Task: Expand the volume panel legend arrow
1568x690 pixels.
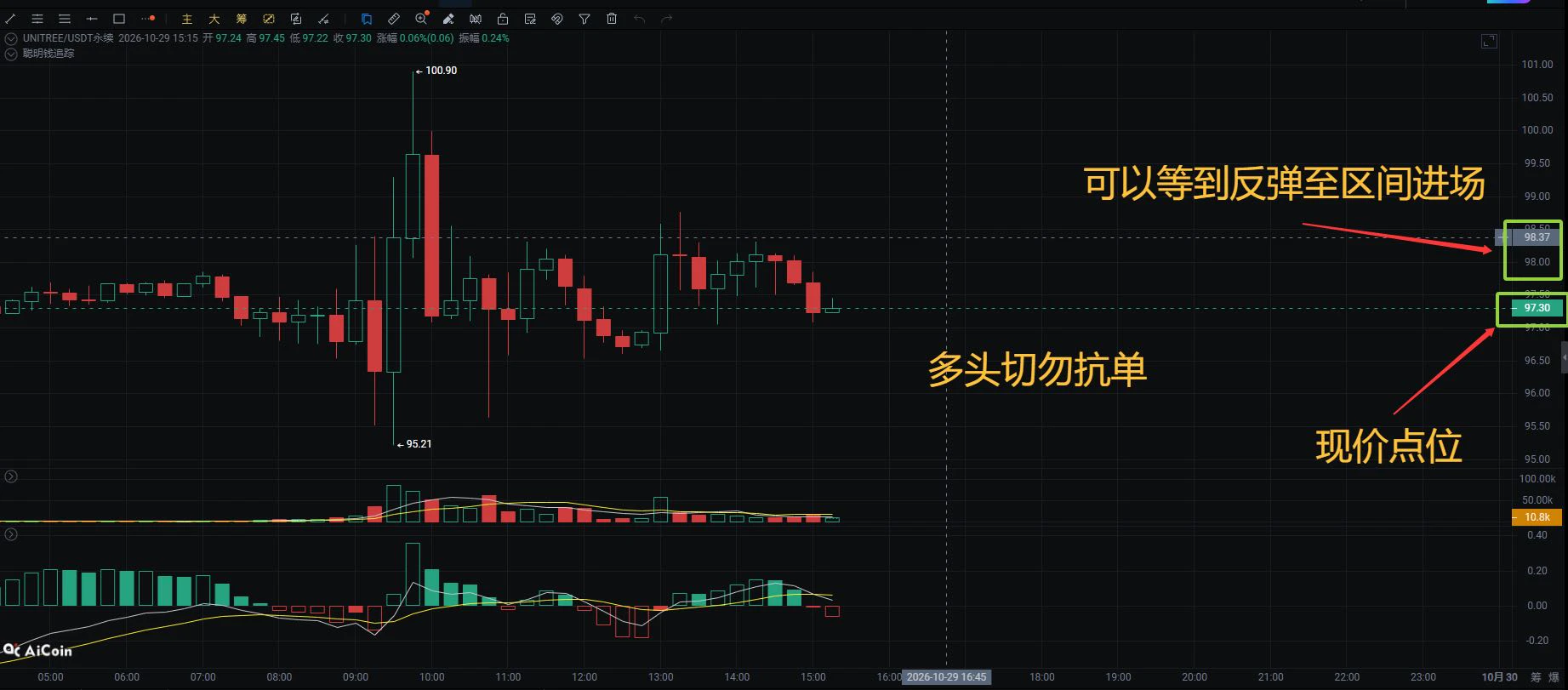Action: click(11, 476)
